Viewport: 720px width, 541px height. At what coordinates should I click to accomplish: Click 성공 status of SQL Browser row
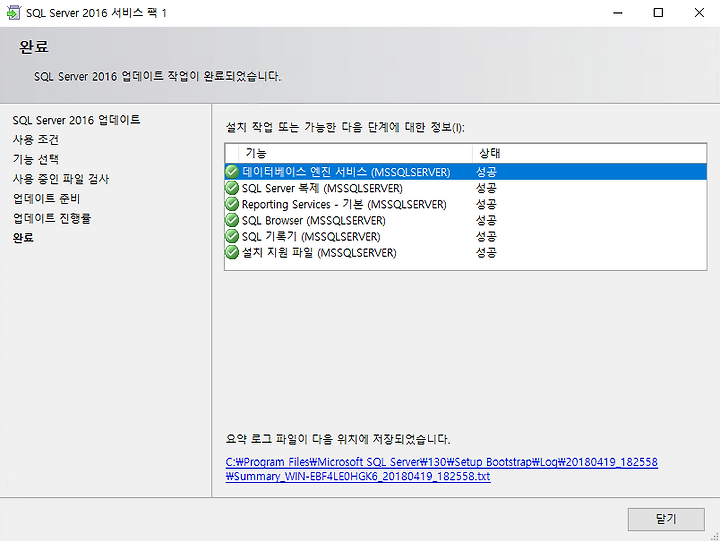[486, 220]
